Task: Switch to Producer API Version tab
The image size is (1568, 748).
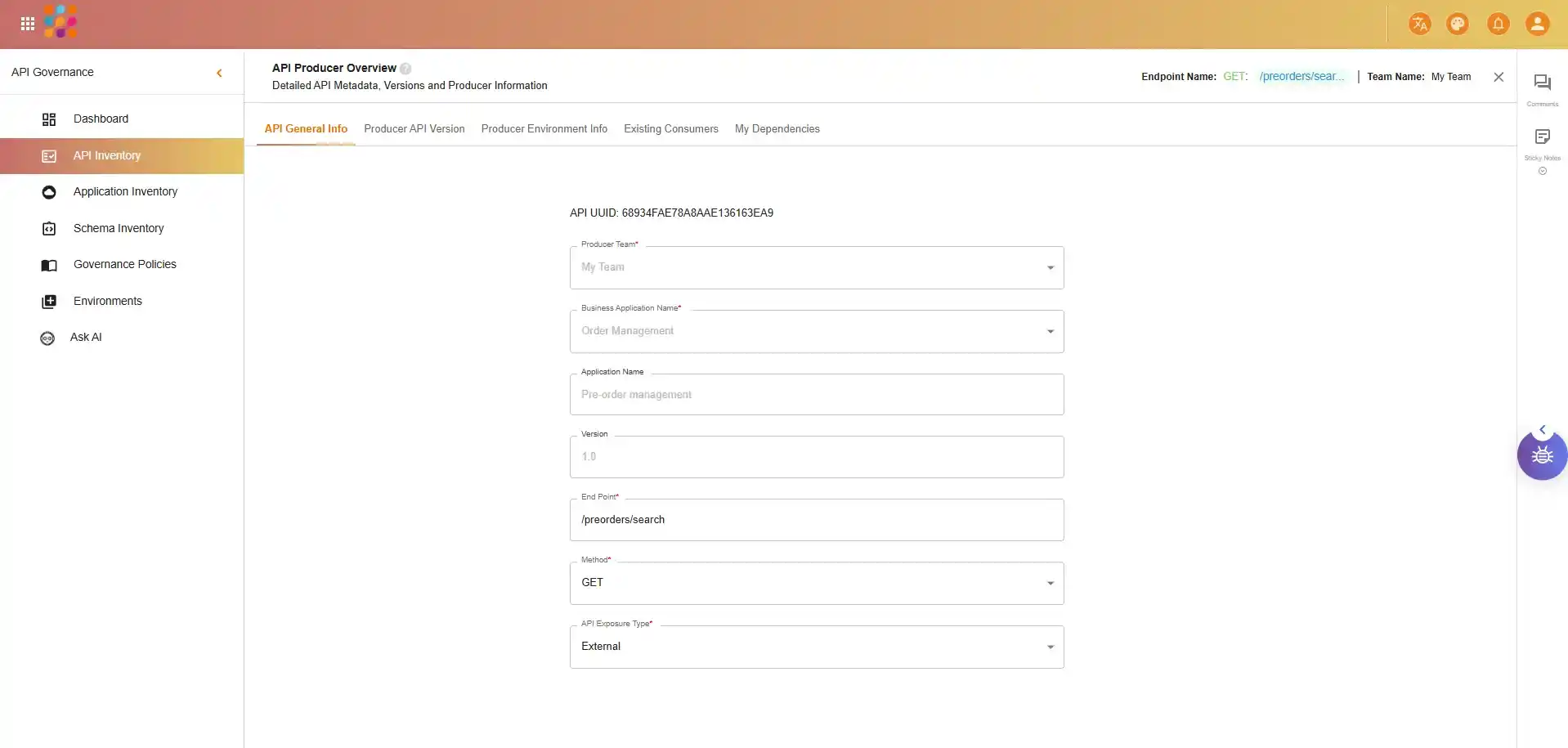Action: (414, 129)
